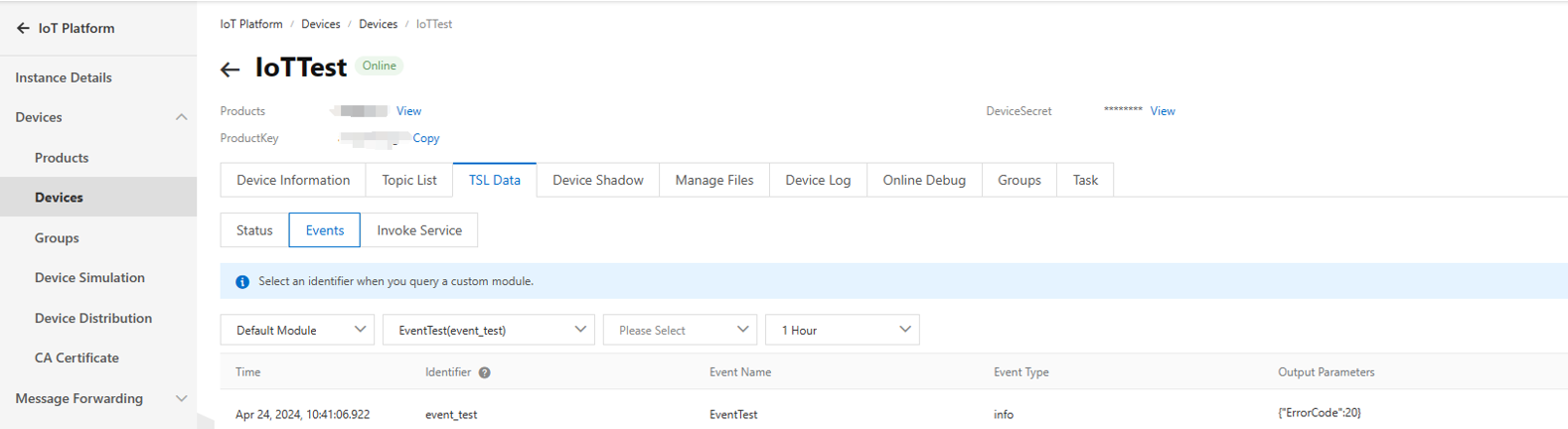Image resolution: width=1568 pixels, height=429 pixels.
Task: Expand the Message Forwarding sidebar section
Action: click(181, 398)
